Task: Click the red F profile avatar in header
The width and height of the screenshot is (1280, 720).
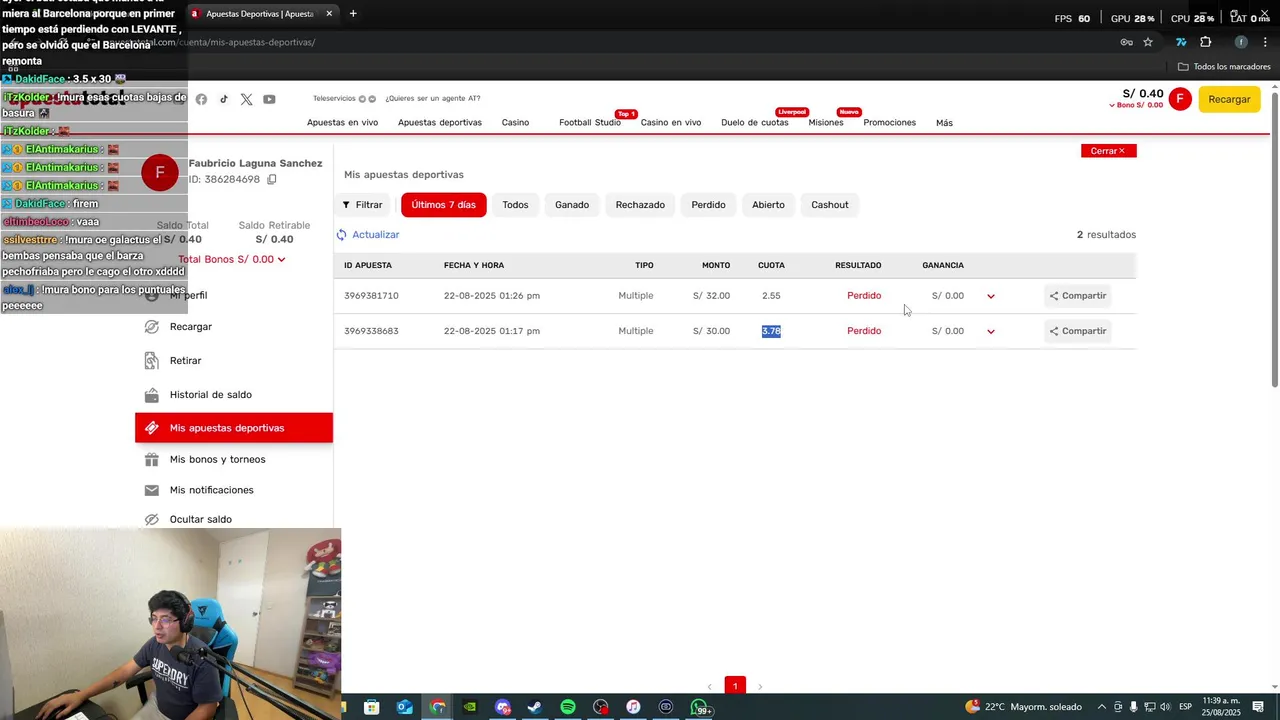Action: [1180, 99]
